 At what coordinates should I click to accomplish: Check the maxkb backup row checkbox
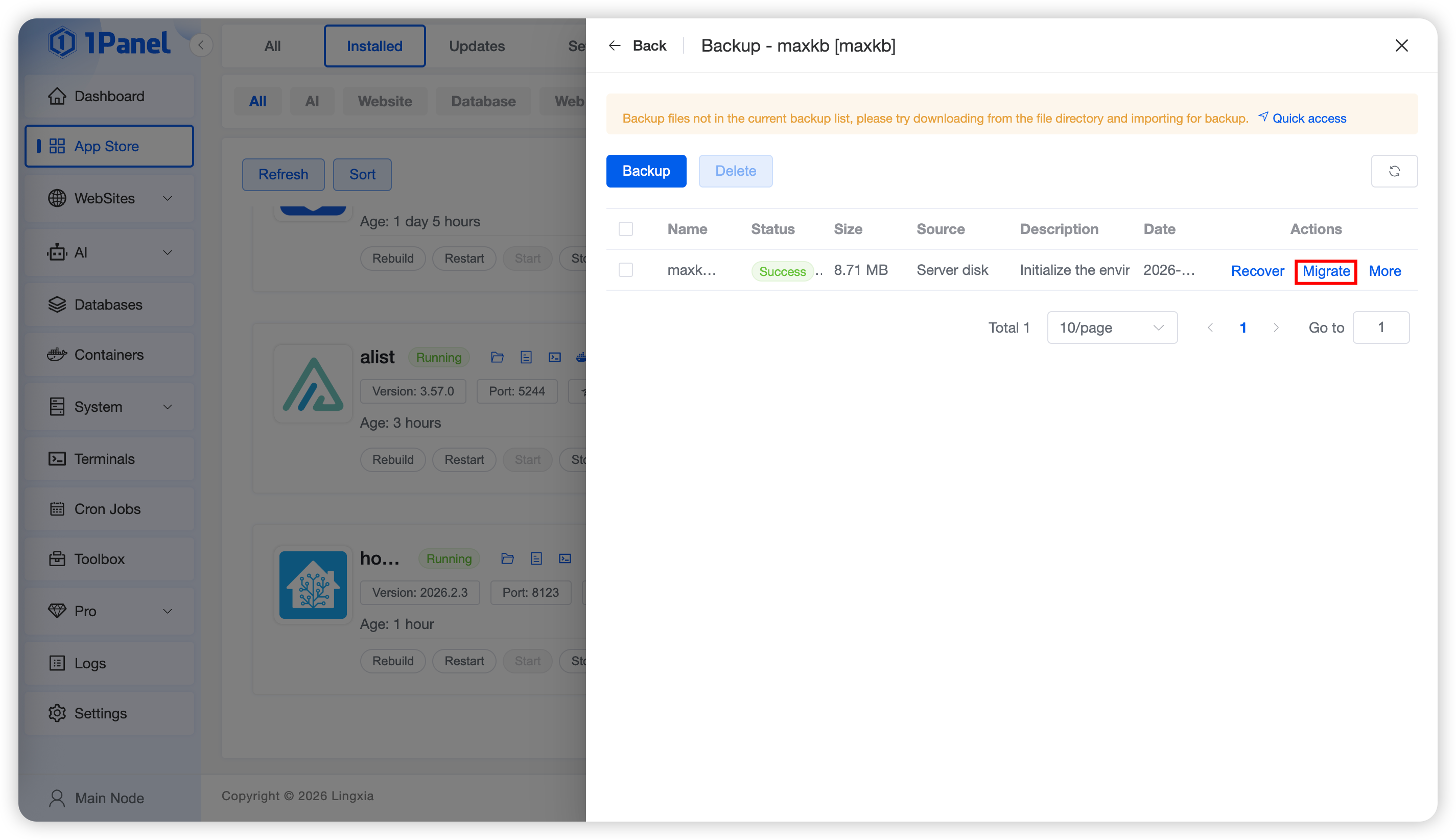coord(625,270)
